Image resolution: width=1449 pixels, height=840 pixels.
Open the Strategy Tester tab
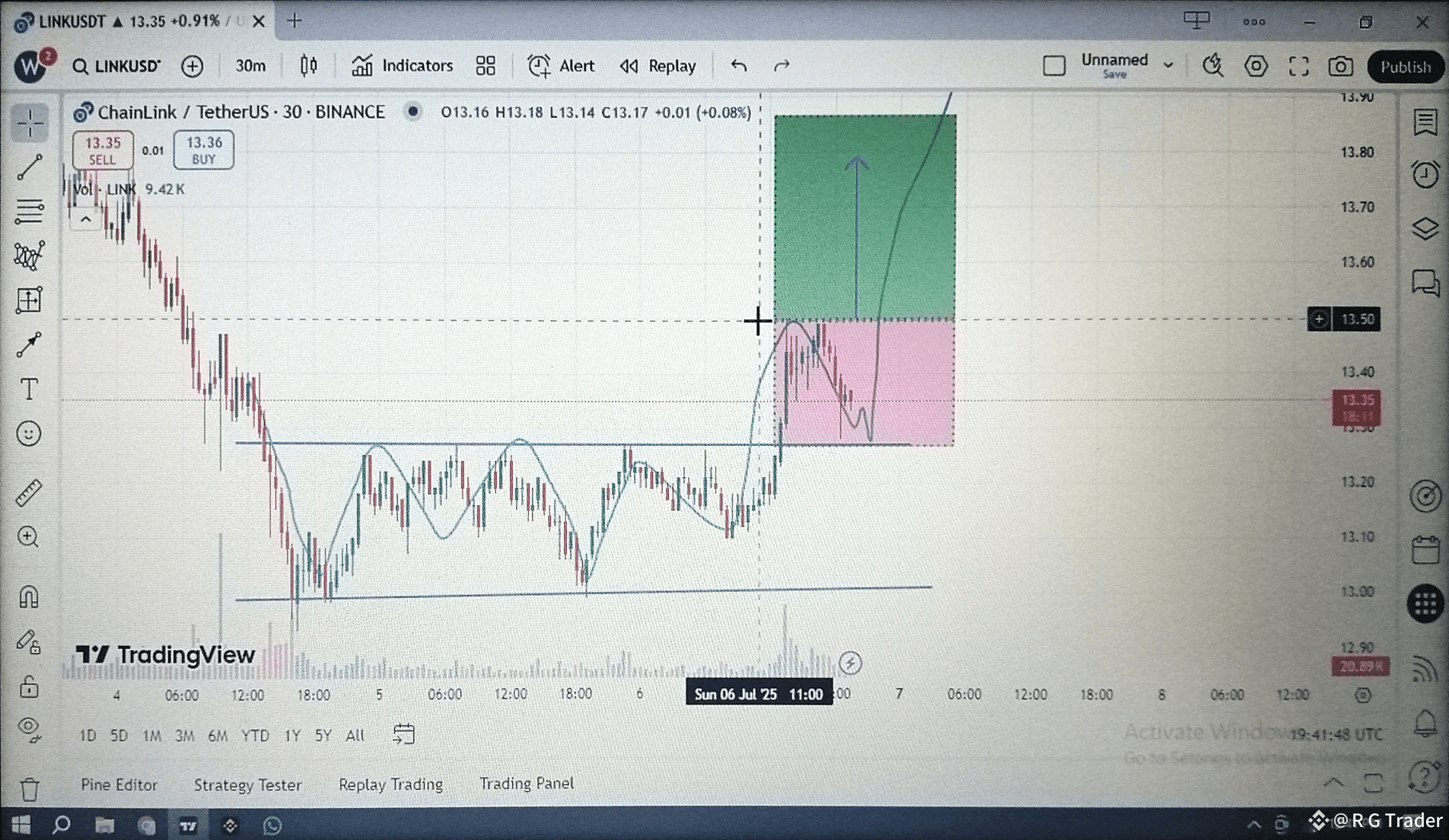pyautogui.click(x=247, y=784)
